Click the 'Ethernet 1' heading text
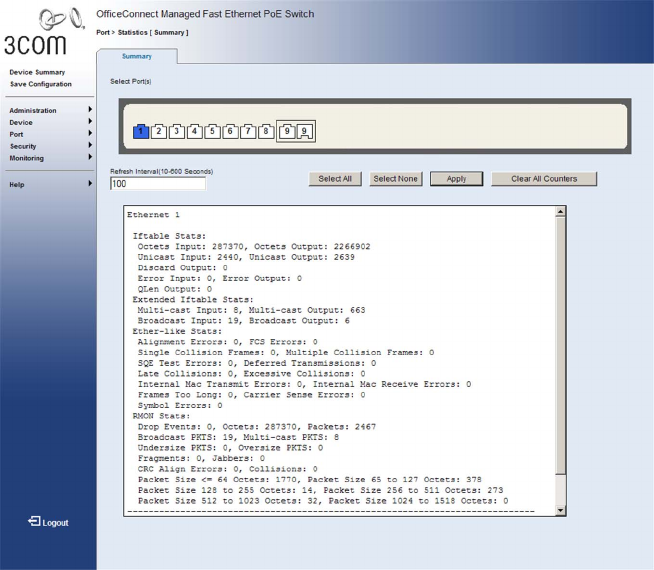The image size is (654, 570). pos(153,215)
